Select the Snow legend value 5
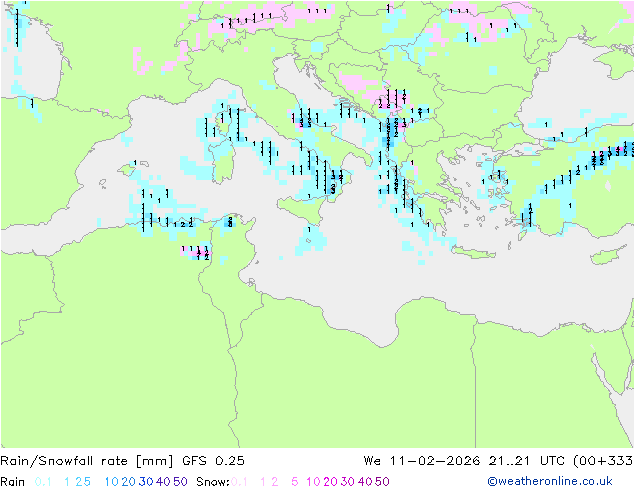 [x=295, y=482]
